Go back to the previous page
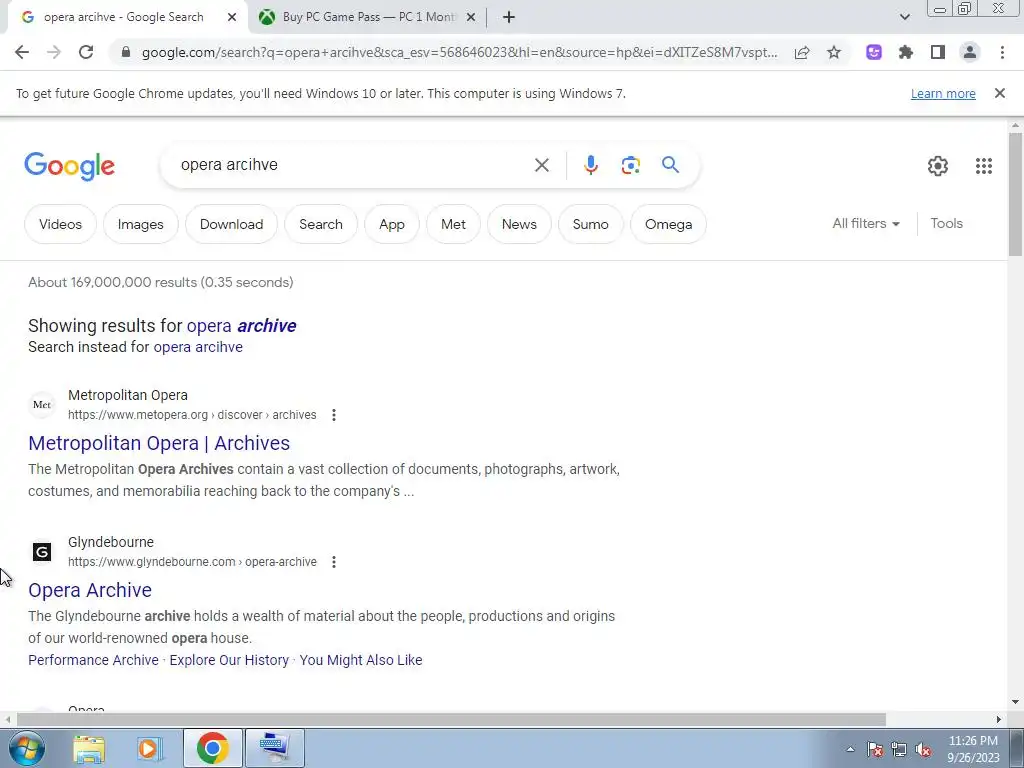The width and height of the screenshot is (1024, 768). coord(22,52)
